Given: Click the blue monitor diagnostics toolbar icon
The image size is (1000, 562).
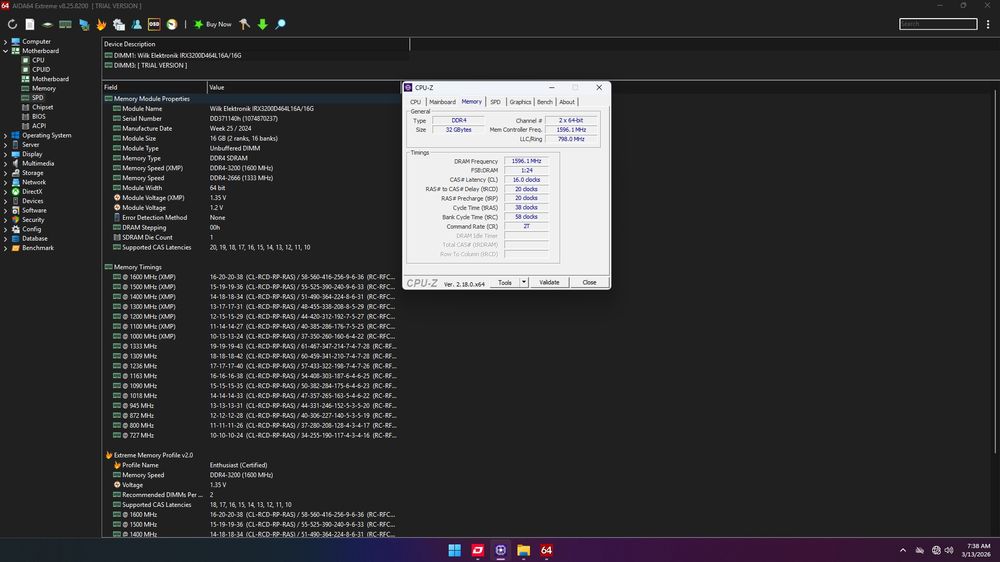Looking at the screenshot, I should click(x=84, y=24).
